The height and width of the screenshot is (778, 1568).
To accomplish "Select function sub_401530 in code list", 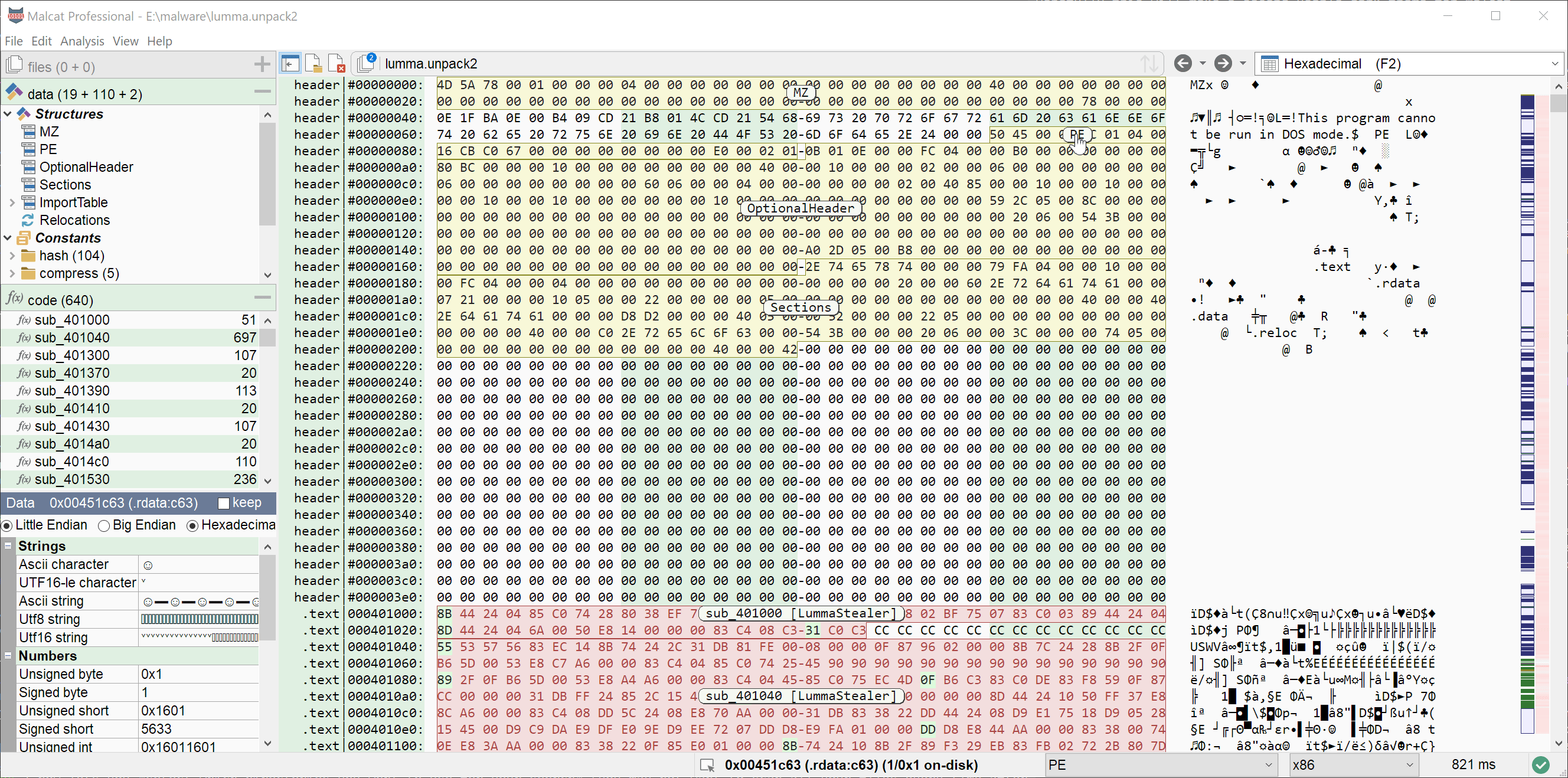I will (130, 480).
